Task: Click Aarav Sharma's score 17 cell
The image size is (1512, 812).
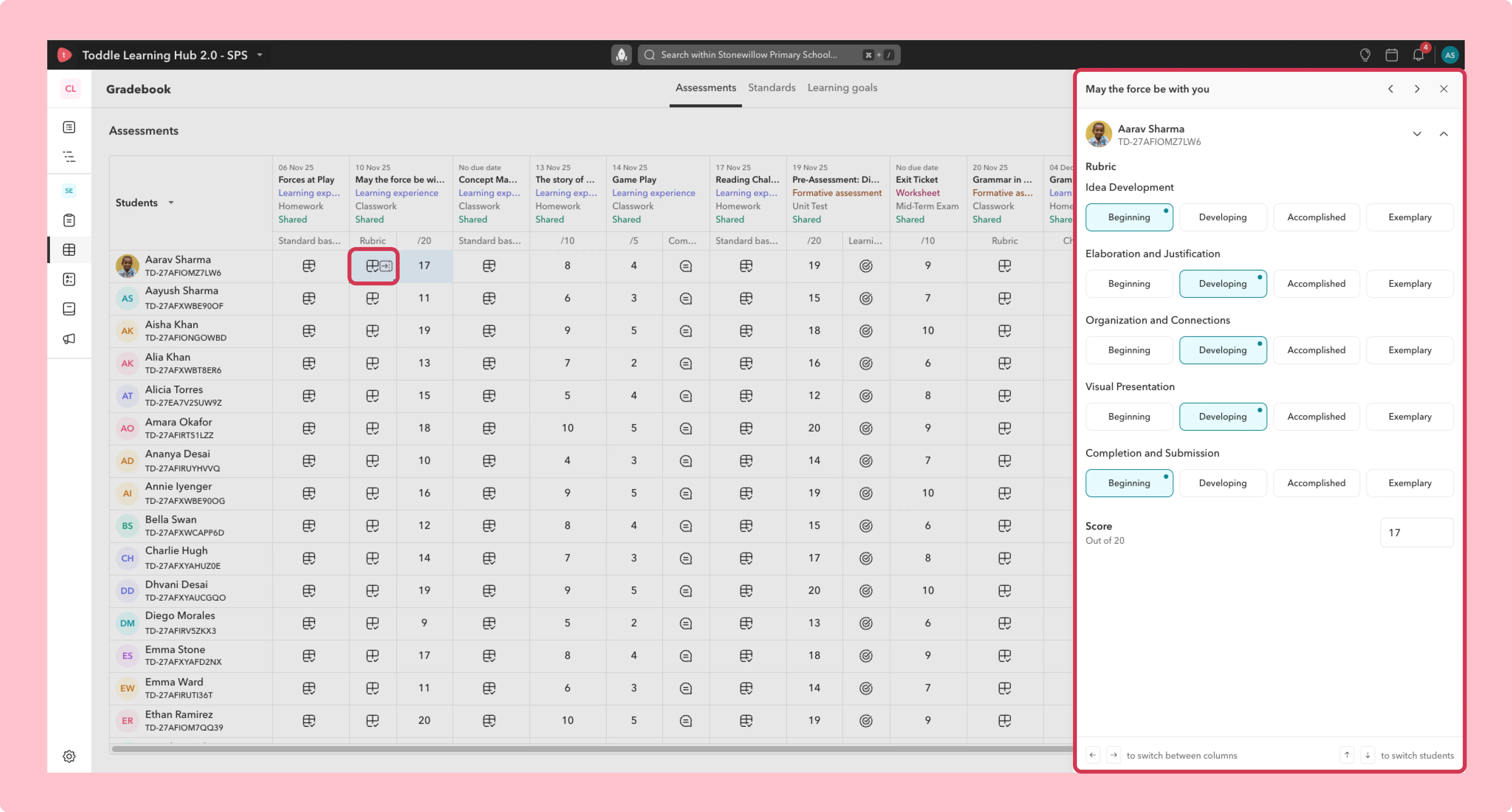Action: pyautogui.click(x=424, y=266)
